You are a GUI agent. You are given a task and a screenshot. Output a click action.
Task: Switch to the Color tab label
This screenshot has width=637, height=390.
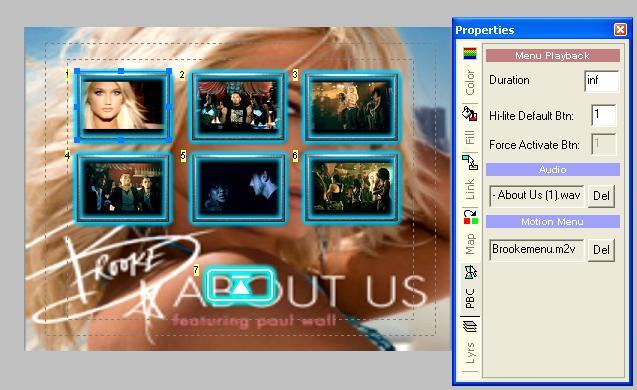[470, 83]
